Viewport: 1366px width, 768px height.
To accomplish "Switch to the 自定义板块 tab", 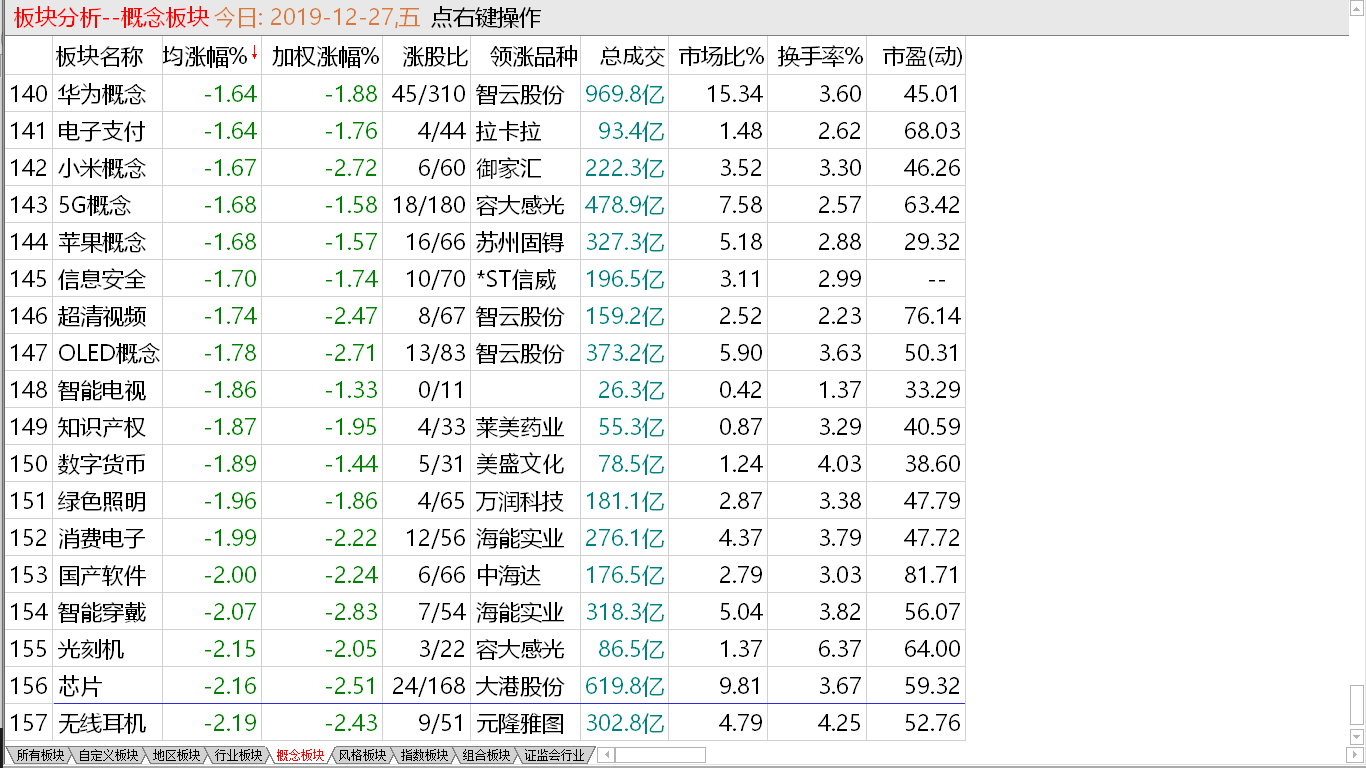I will coord(107,755).
